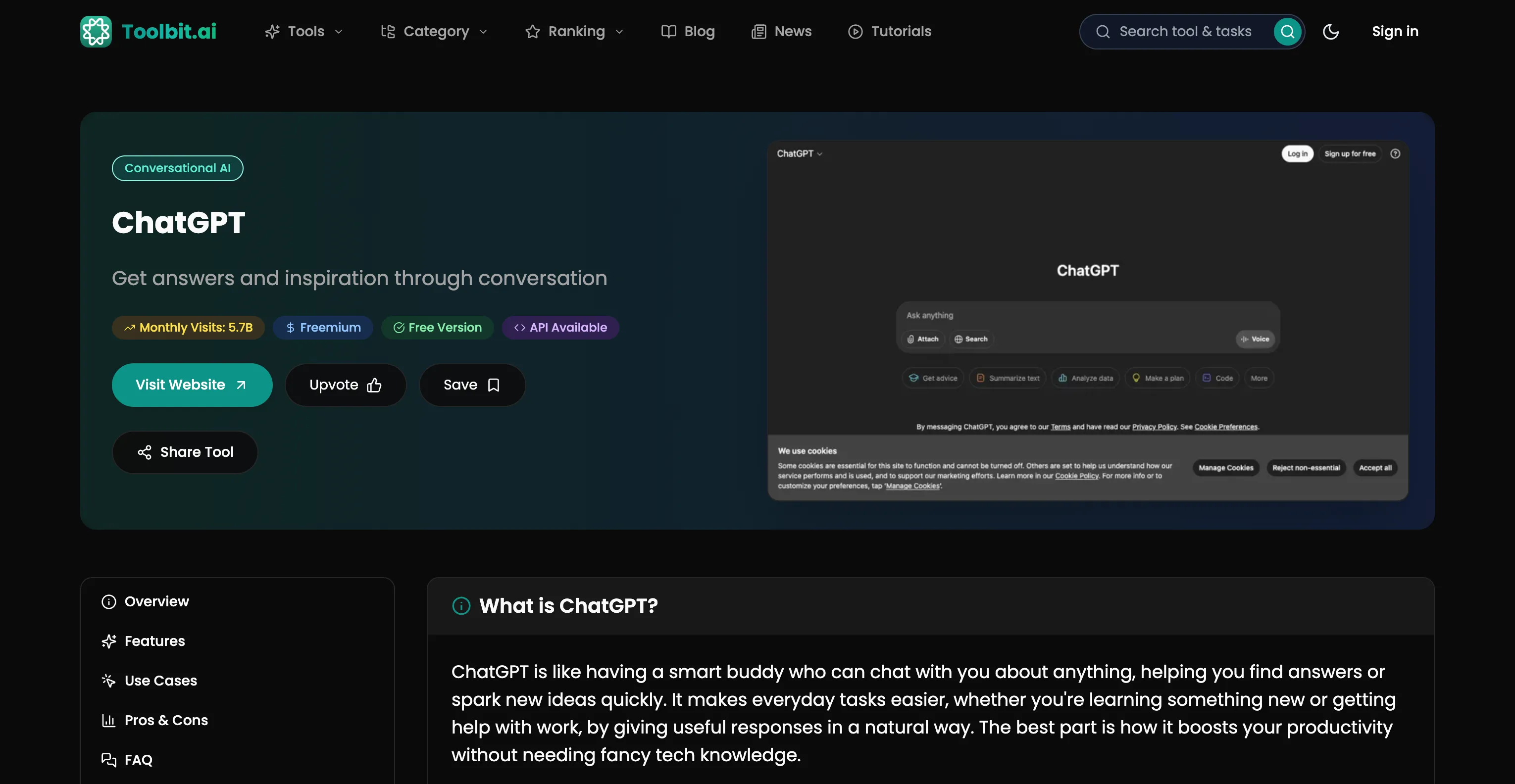Screen dimensions: 1515x784
Task: Expand the Tools dropdown menu
Action: tap(303, 31)
